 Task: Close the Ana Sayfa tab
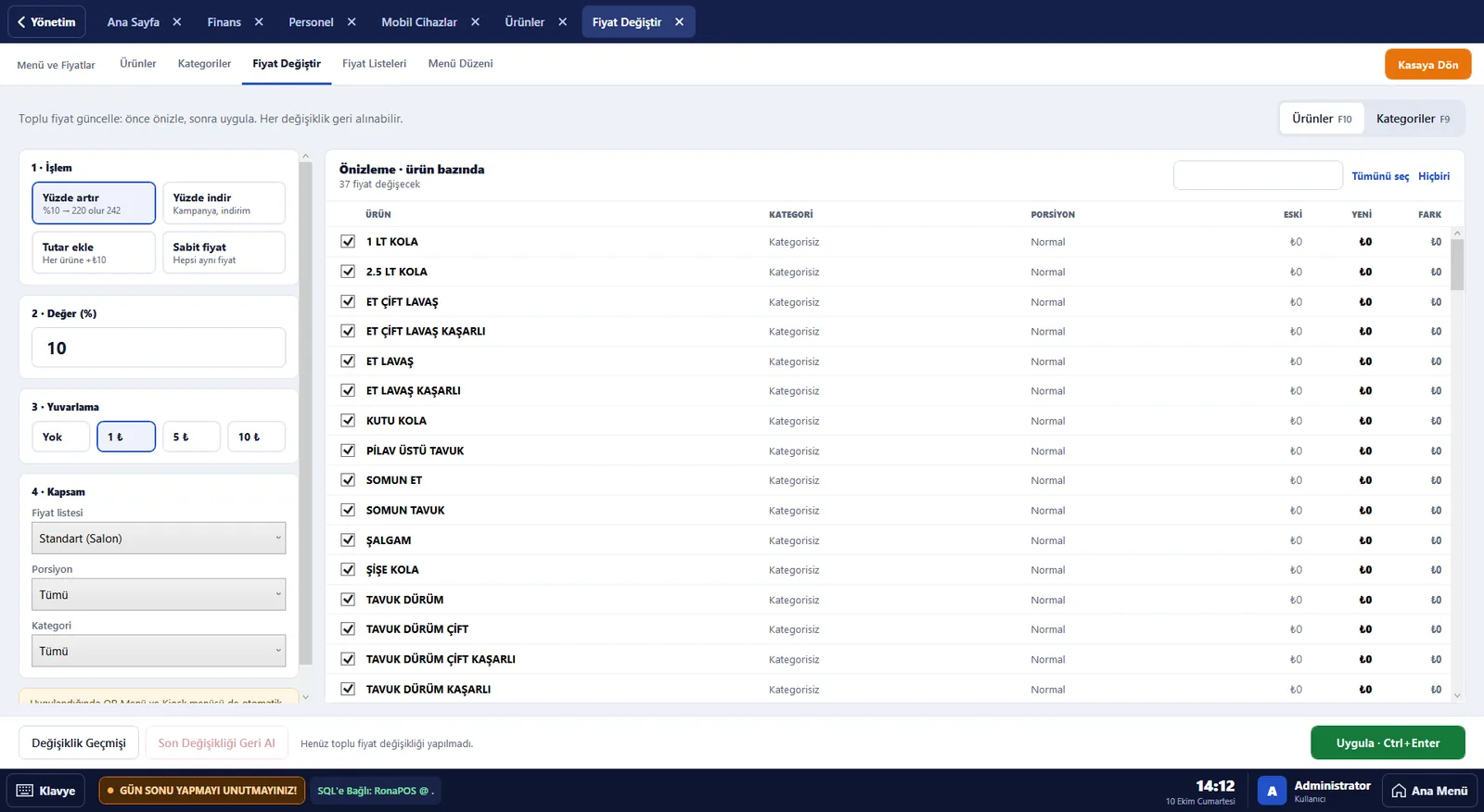click(x=177, y=22)
